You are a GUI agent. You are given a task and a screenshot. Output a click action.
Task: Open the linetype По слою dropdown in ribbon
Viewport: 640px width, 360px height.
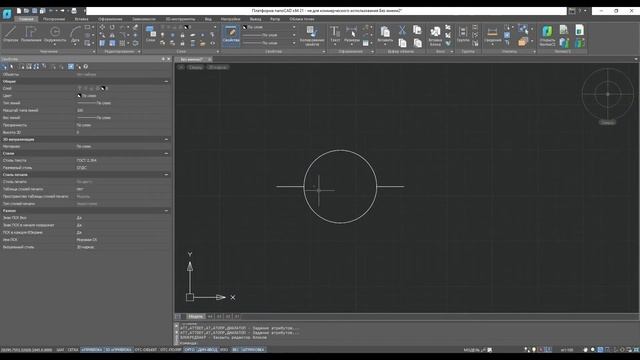point(294,35)
